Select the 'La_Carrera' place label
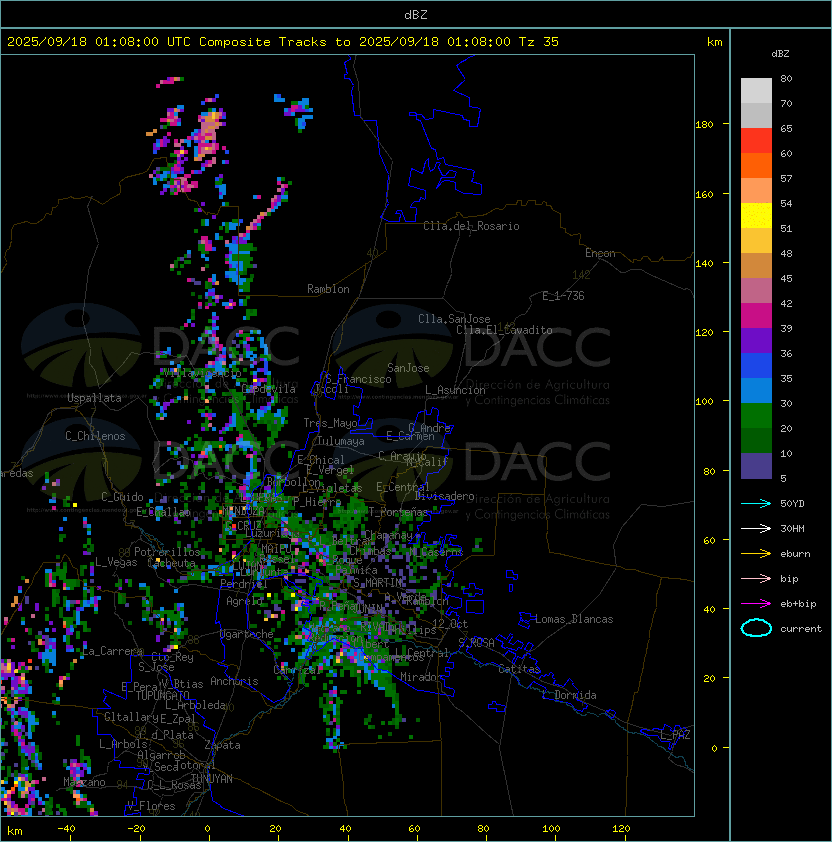This screenshot has width=832, height=842. (112, 651)
